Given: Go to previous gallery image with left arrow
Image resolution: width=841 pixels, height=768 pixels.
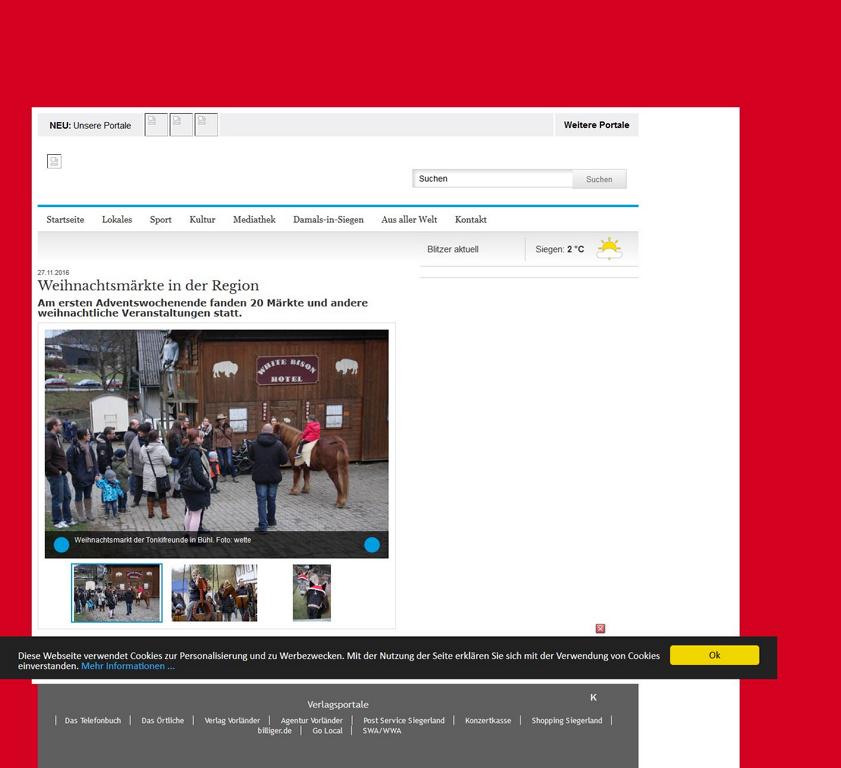Looking at the screenshot, I should (x=61, y=544).
